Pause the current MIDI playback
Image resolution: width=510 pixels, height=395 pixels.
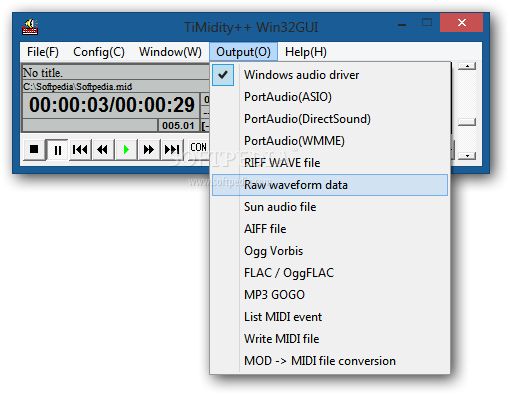pos(57,150)
